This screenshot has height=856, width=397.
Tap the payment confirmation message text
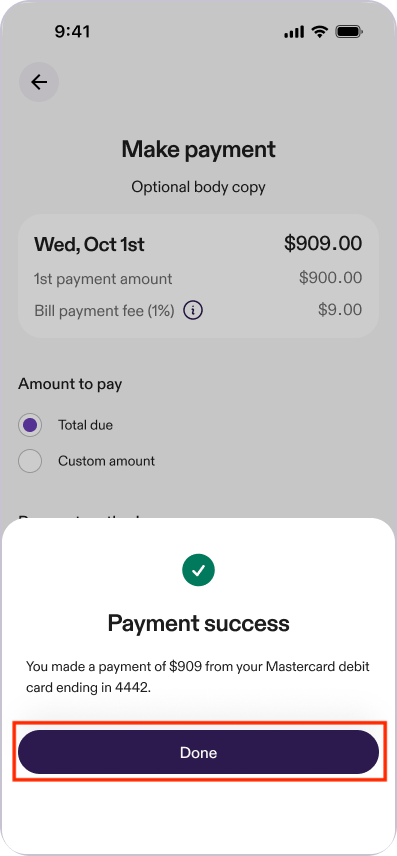198,677
